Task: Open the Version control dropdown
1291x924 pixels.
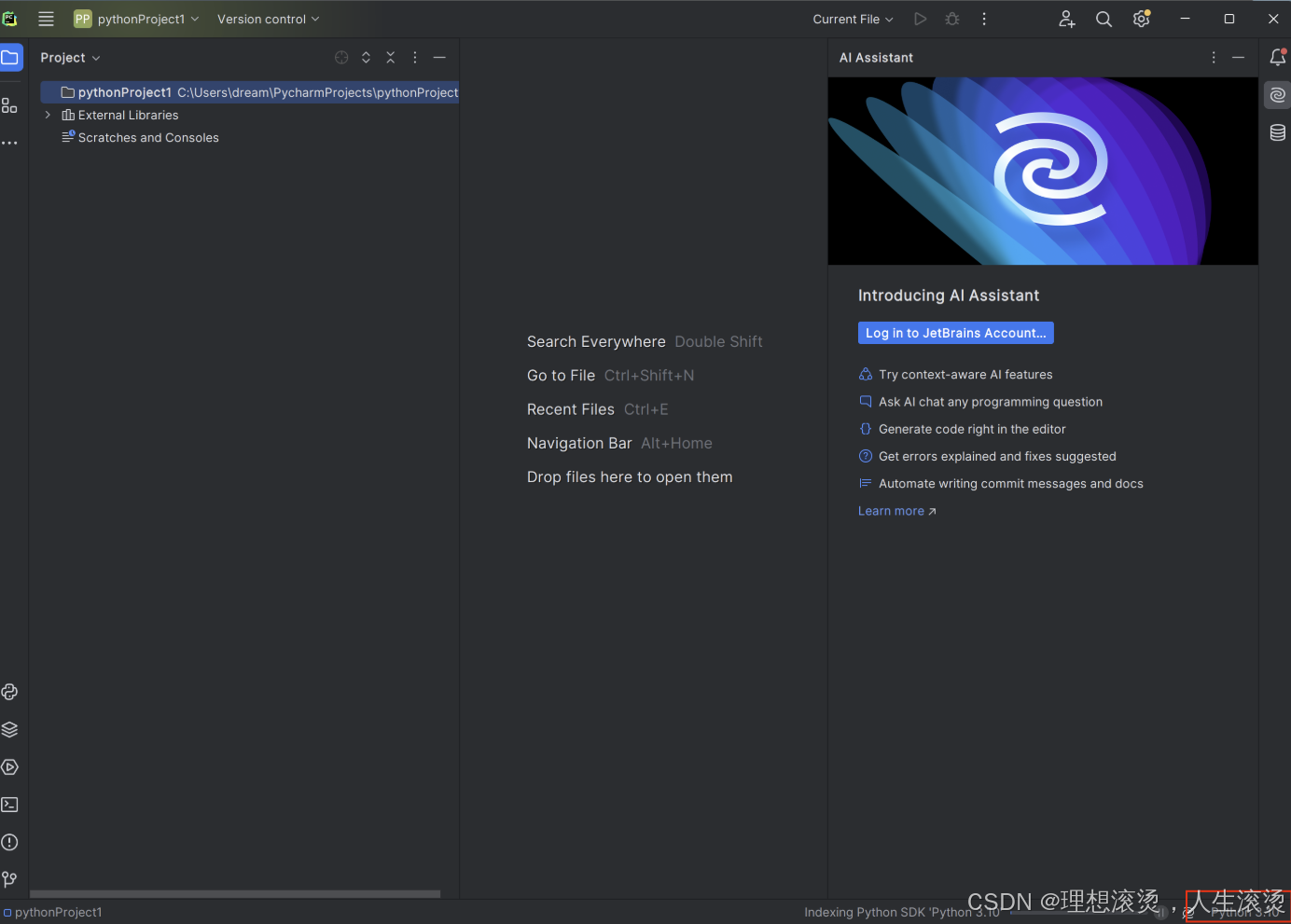Action: (x=269, y=19)
